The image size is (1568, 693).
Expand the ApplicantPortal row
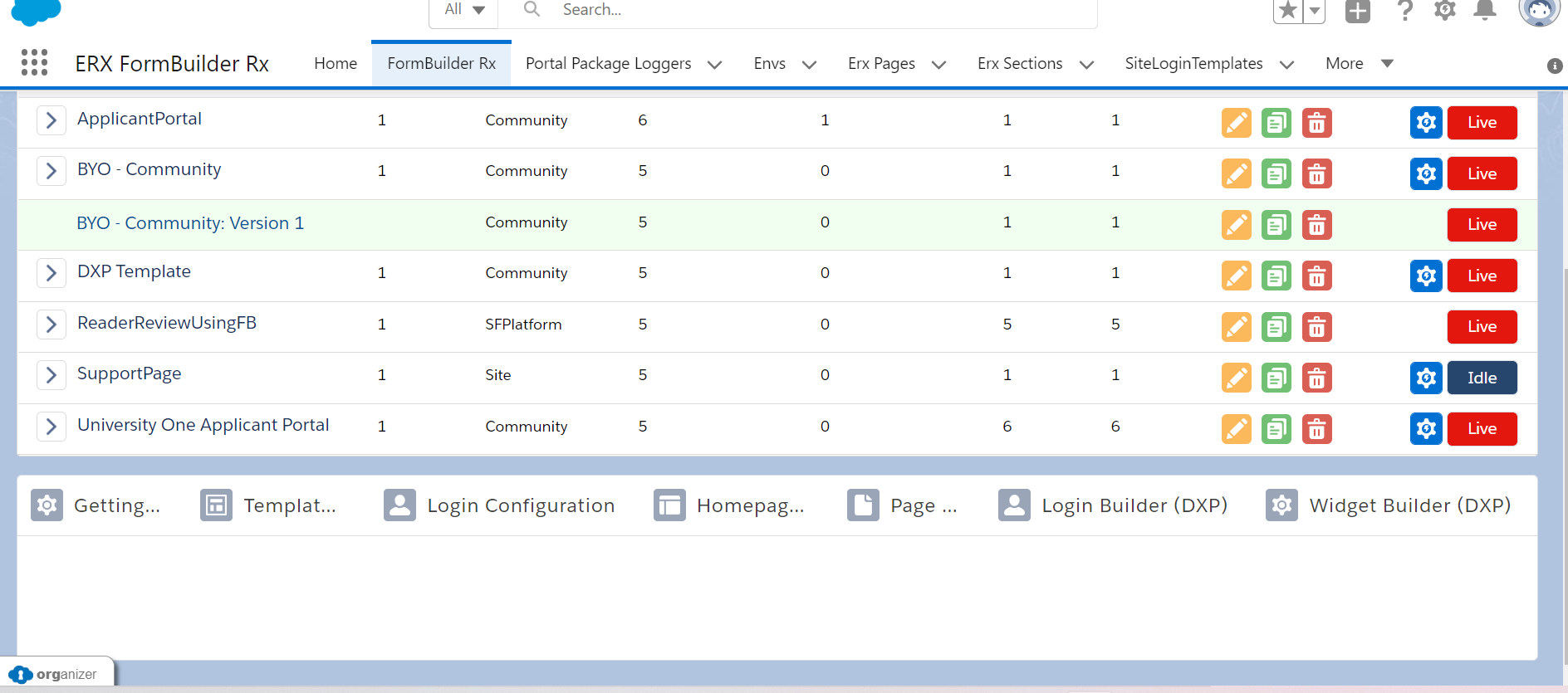point(51,120)
